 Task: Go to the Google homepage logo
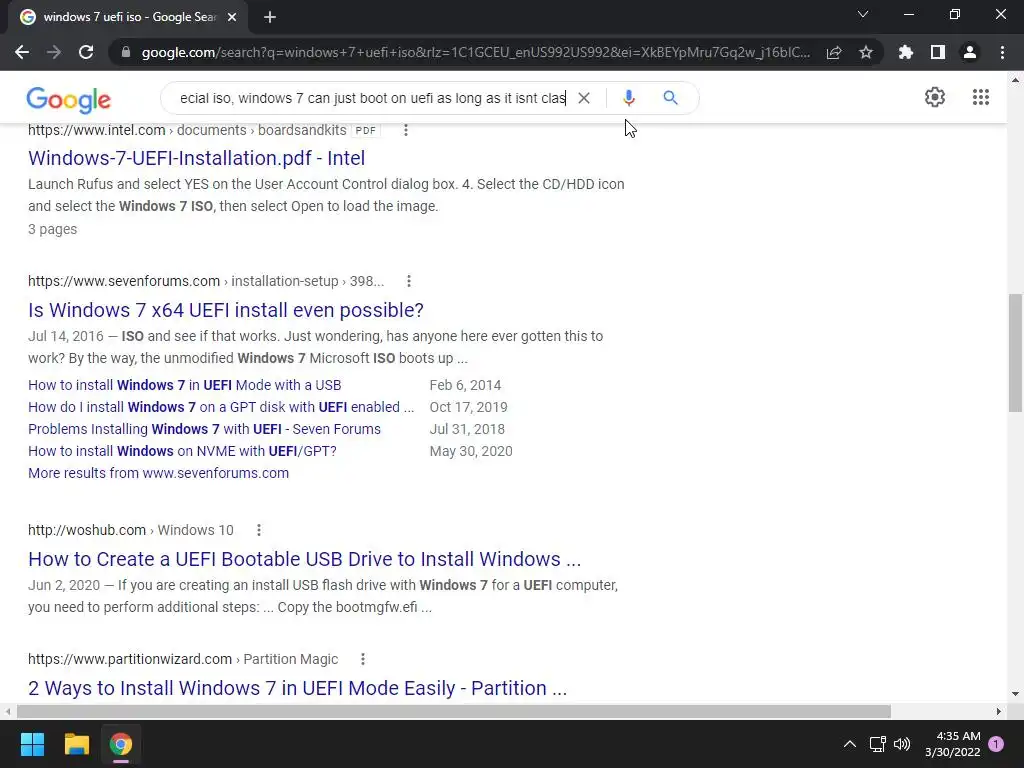tap(69, 99)
